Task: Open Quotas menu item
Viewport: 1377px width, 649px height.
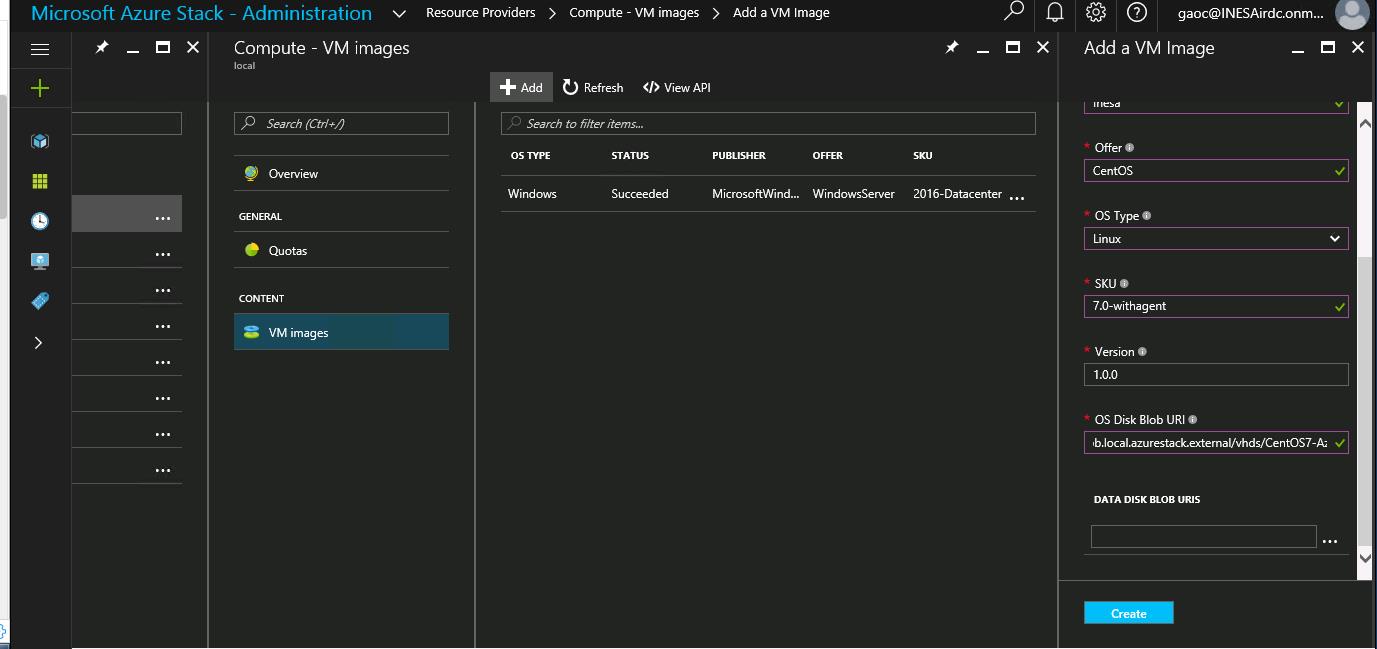Action: (341, 250)
